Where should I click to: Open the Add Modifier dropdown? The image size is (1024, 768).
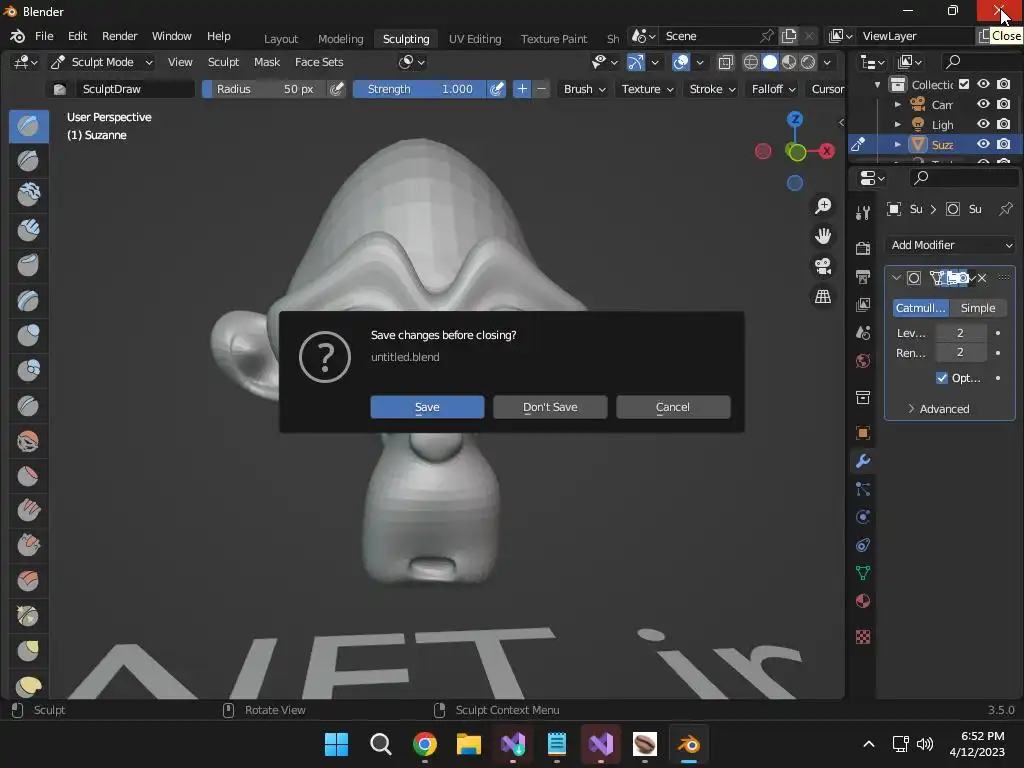tap(950, 245)
